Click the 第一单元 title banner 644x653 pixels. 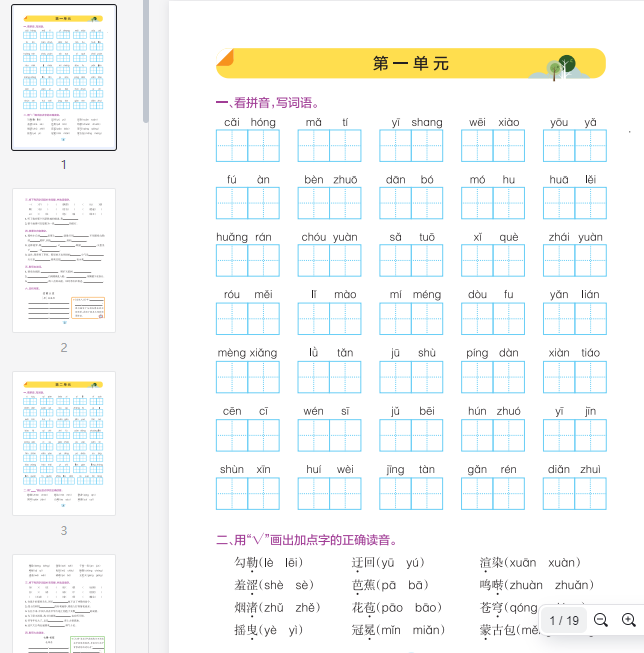(x=411, y=64)
